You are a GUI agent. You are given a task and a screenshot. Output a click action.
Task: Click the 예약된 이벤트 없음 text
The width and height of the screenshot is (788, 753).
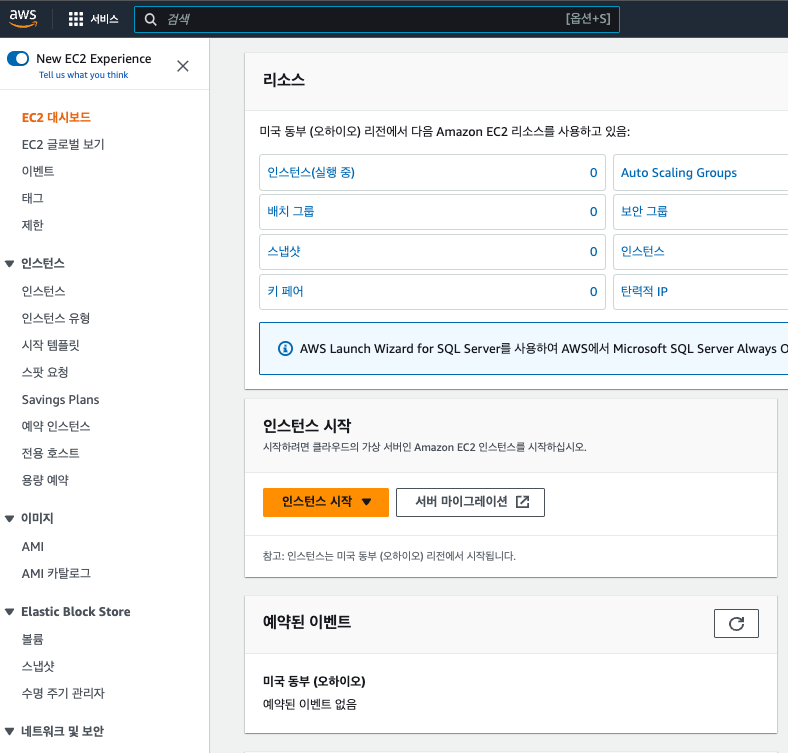pos(310,704)
